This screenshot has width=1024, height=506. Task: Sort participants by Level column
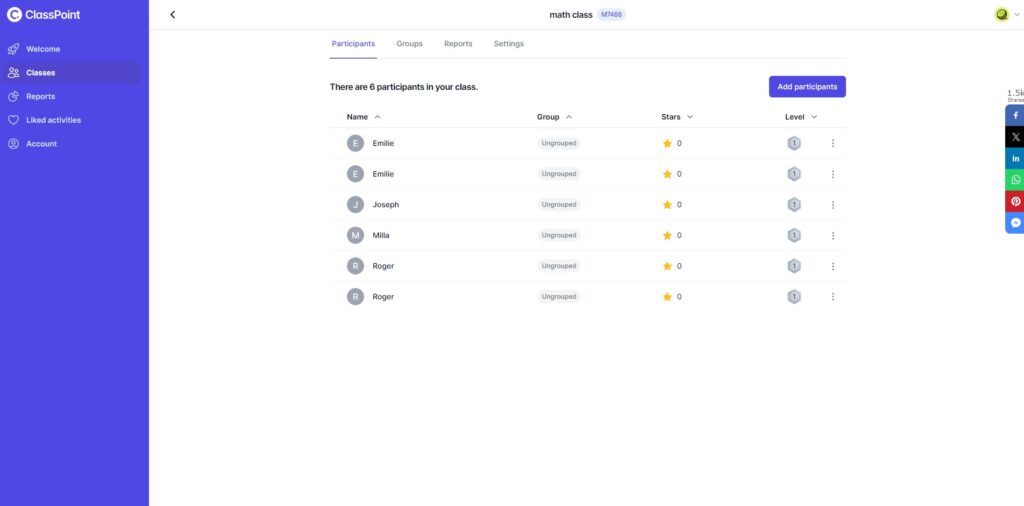click(801, 117)
